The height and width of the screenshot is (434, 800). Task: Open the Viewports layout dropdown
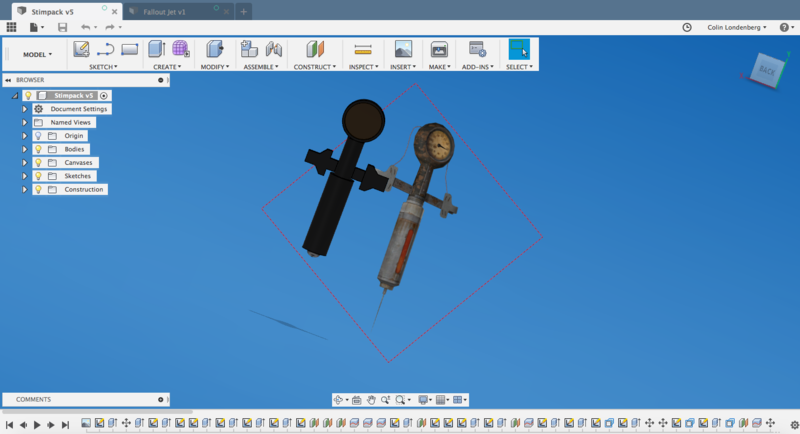[x=460, y=400]
